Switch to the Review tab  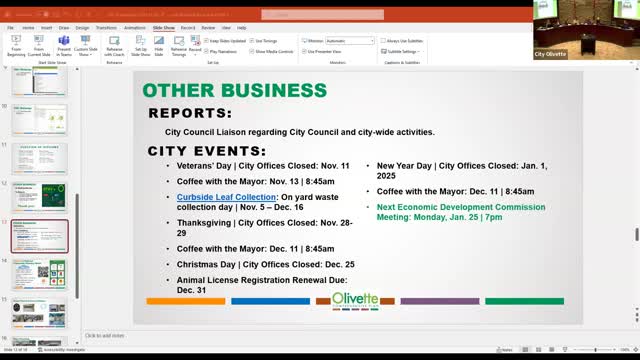208,28
